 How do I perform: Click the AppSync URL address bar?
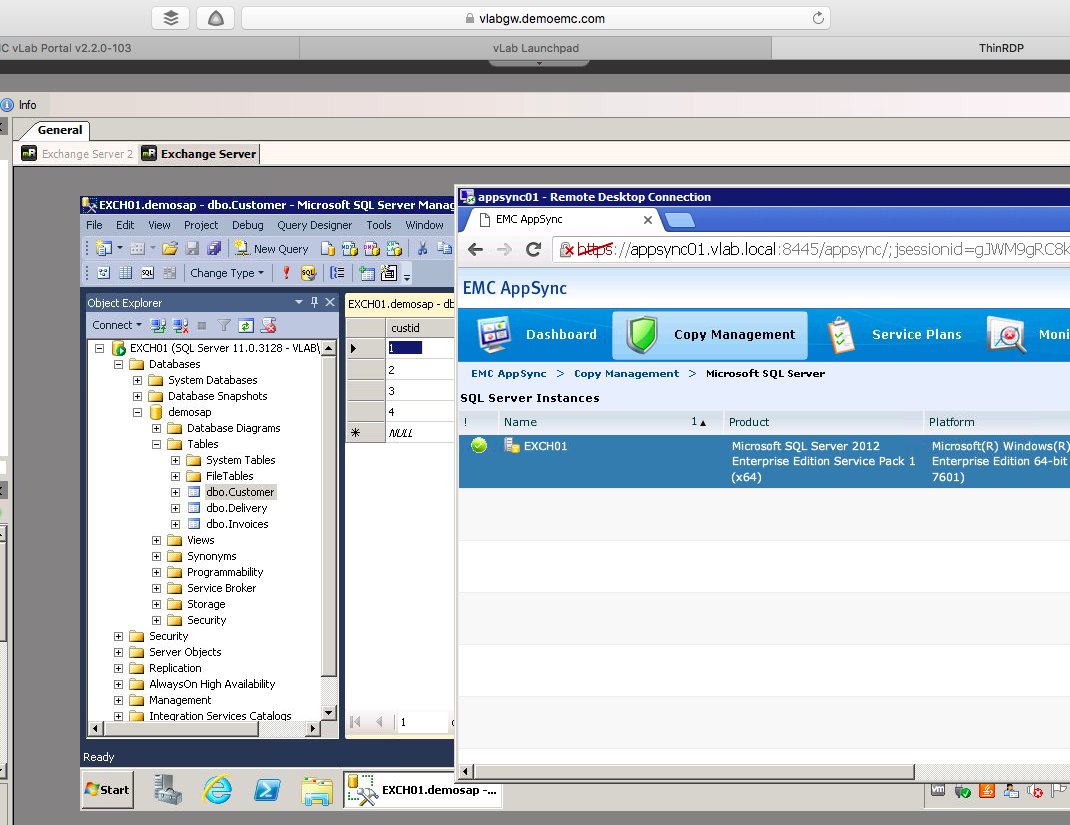[x=812, y=250]
